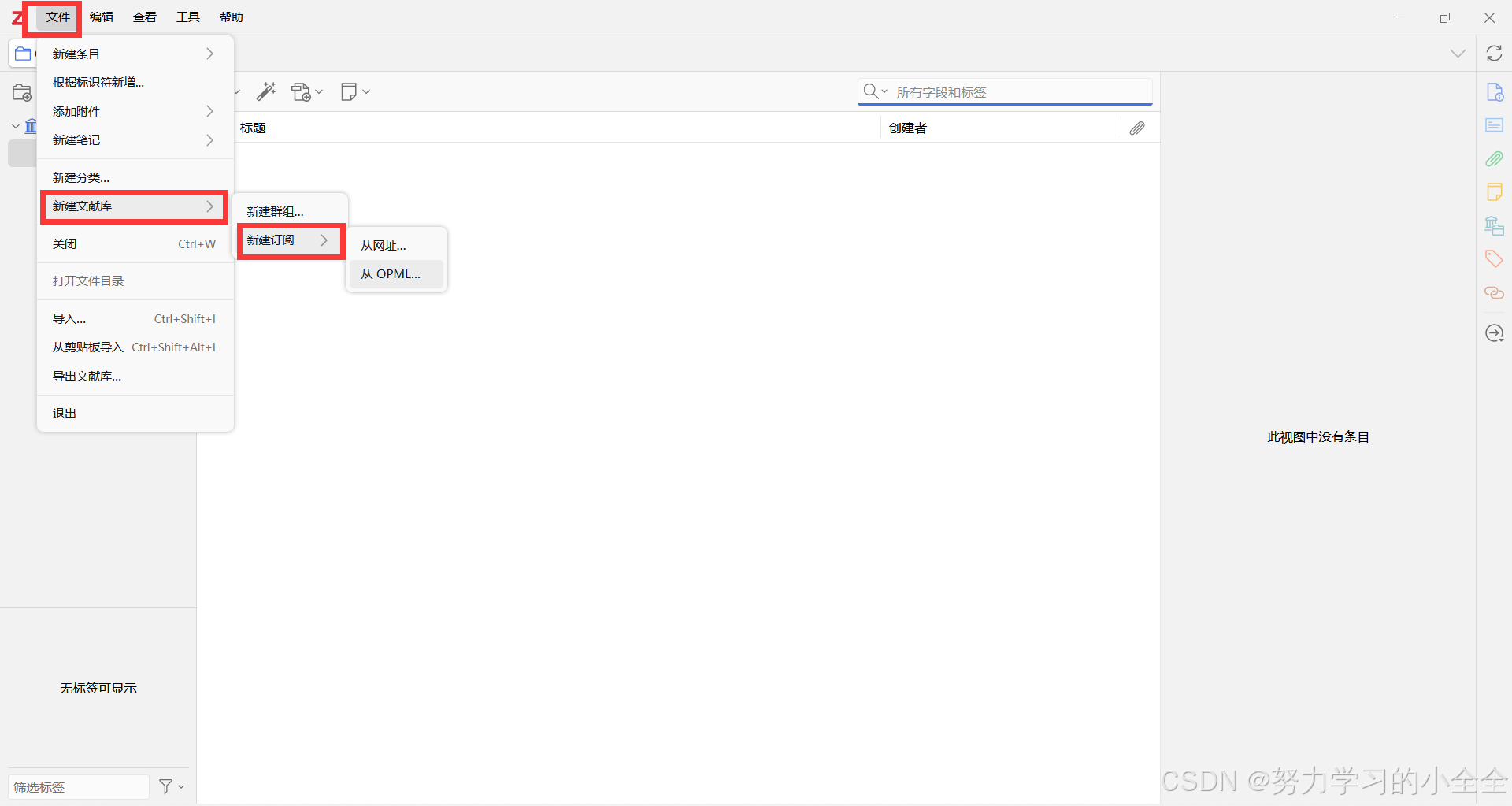Focus the 筛选标签 filter field
Screen dimensions: 1512x806
click(x=79, y=787)
